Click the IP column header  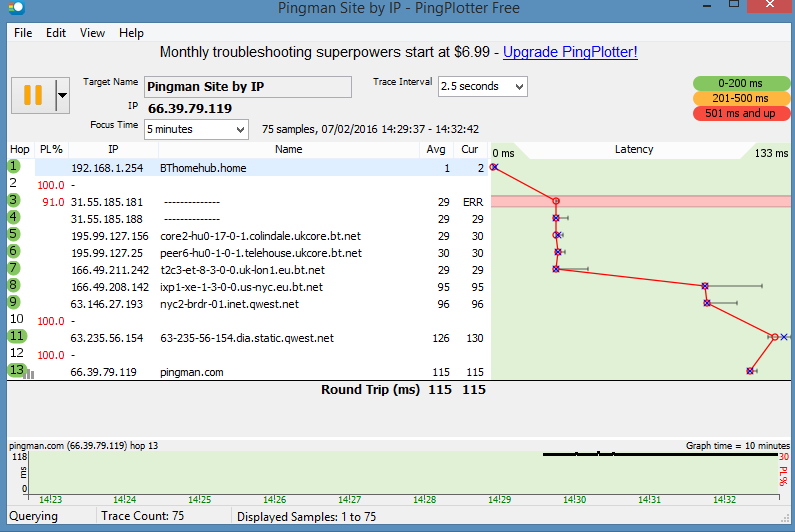tap(113, 150)
